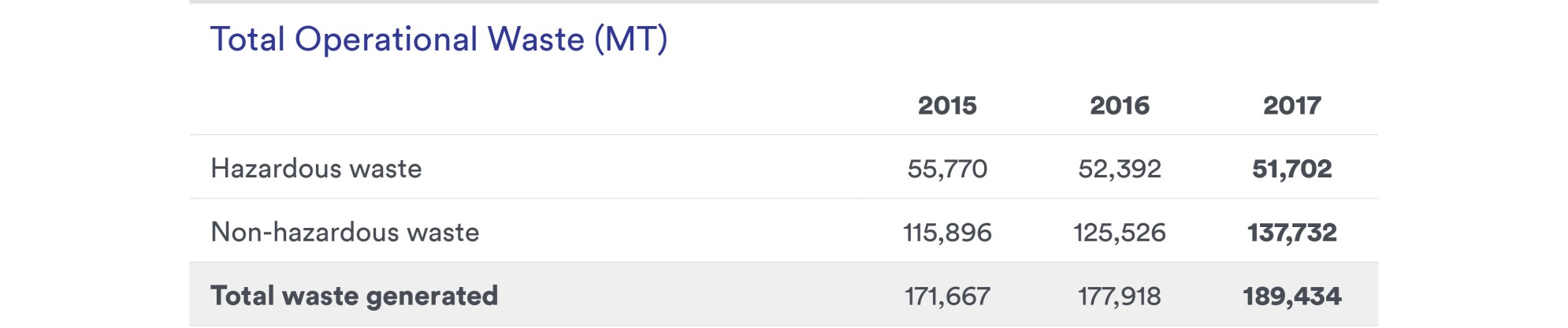Click the Hazardous waste row label
This screenshot has width=1568, height=328.
coord(316,169)
